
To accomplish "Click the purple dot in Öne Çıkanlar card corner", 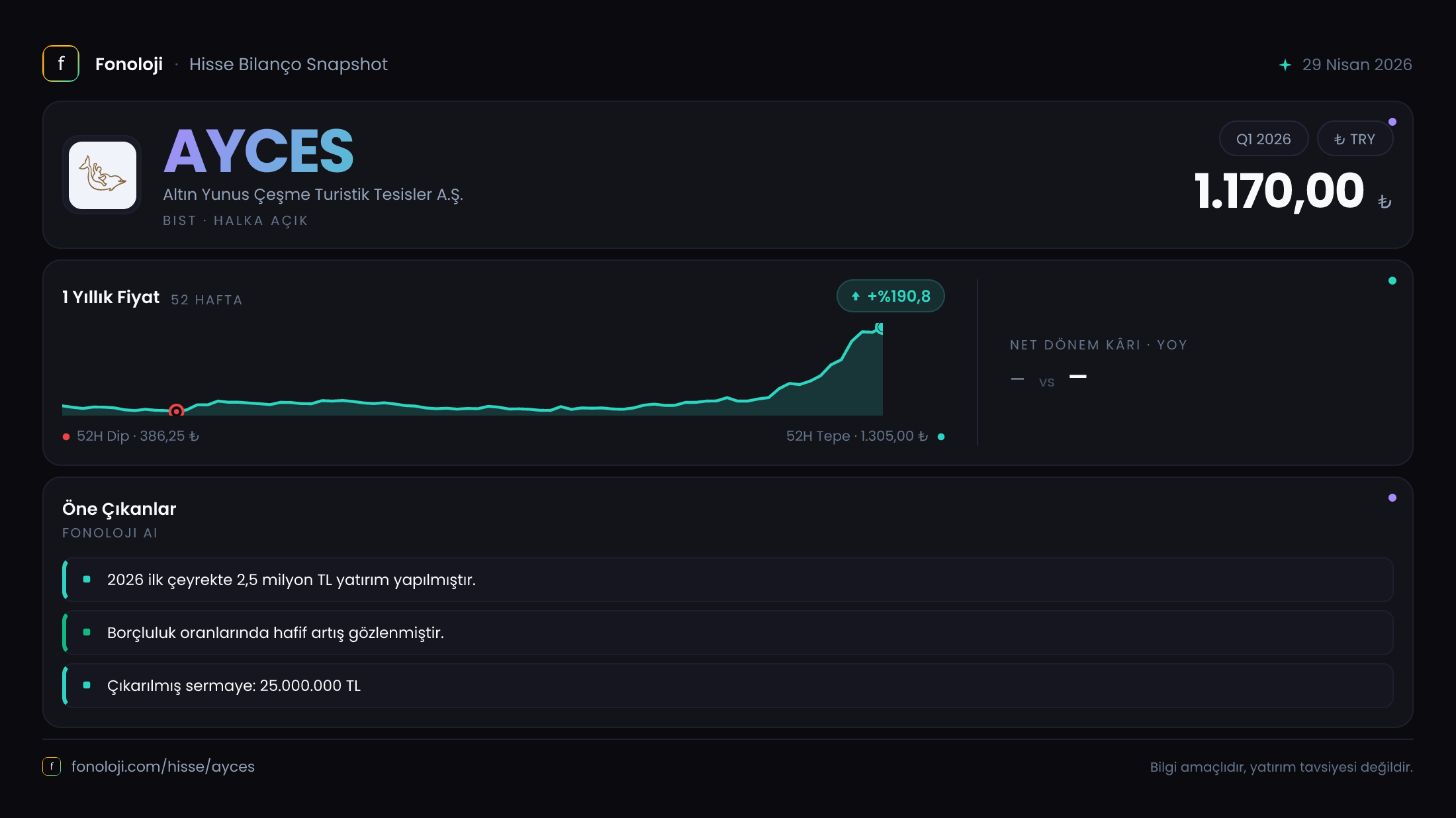I will [x=1392, y=498].
